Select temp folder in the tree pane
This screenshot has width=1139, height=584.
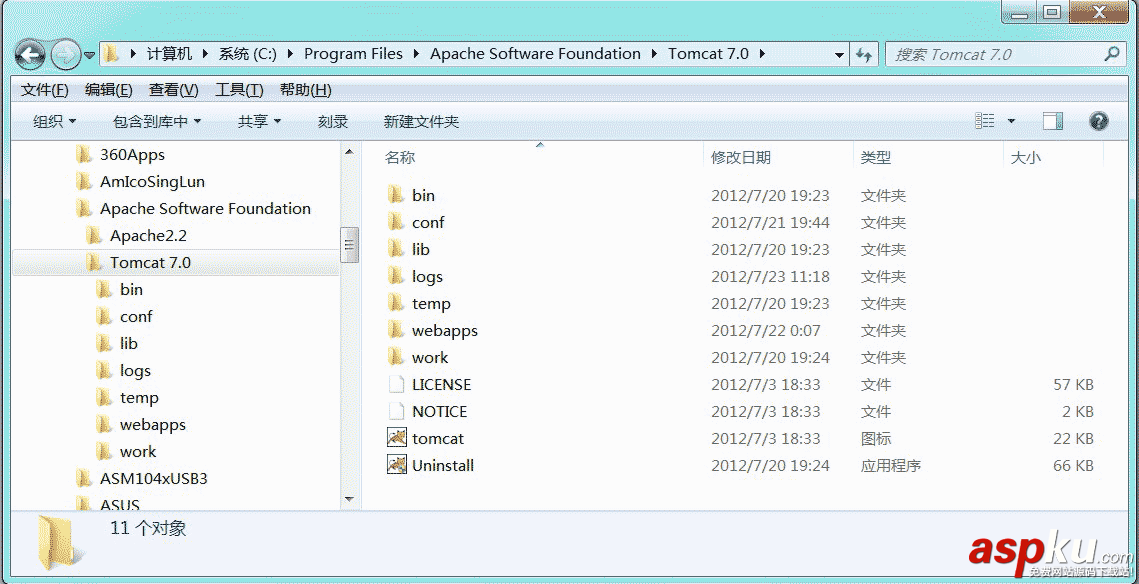pos(139,397)
